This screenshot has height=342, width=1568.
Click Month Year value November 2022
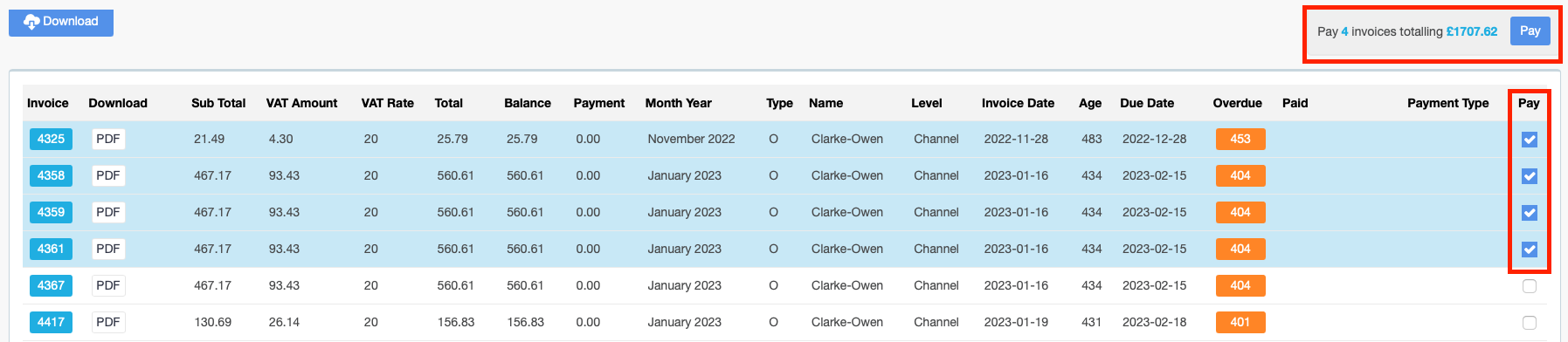pos(691,139)
